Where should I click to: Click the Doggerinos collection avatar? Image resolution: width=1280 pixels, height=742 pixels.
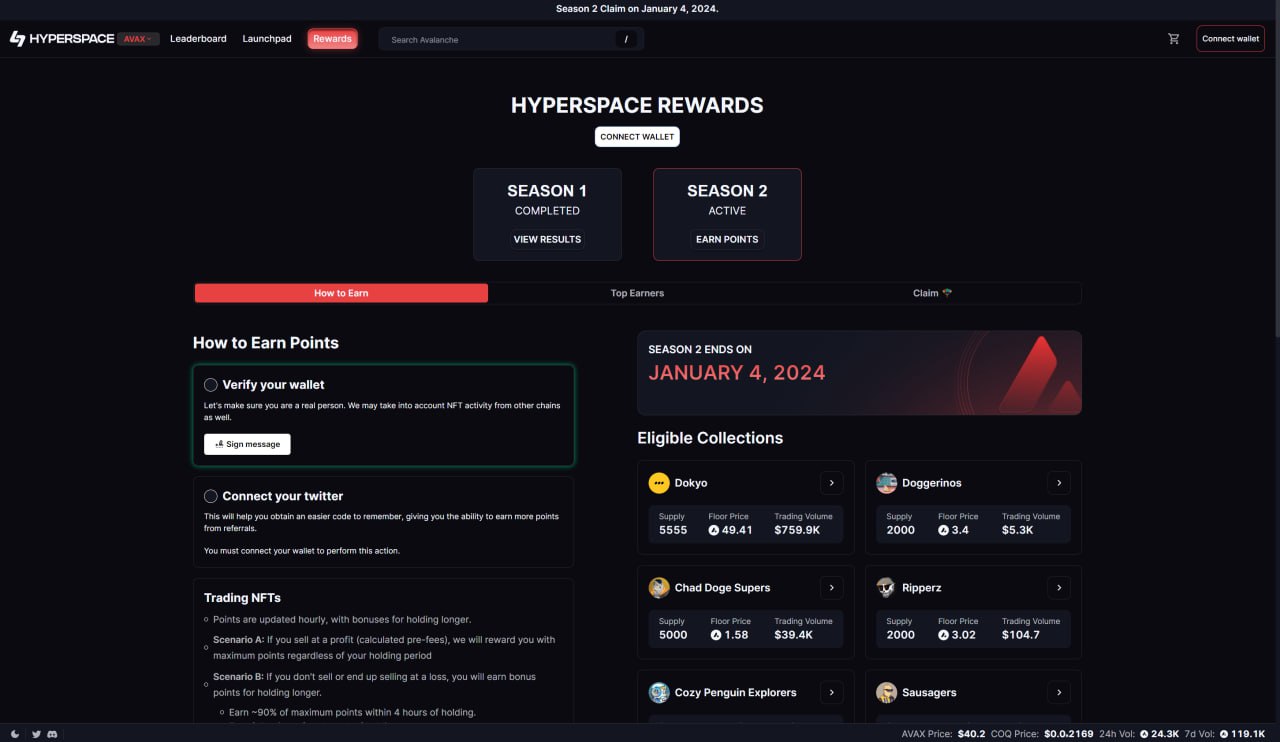tap(886, 483)
